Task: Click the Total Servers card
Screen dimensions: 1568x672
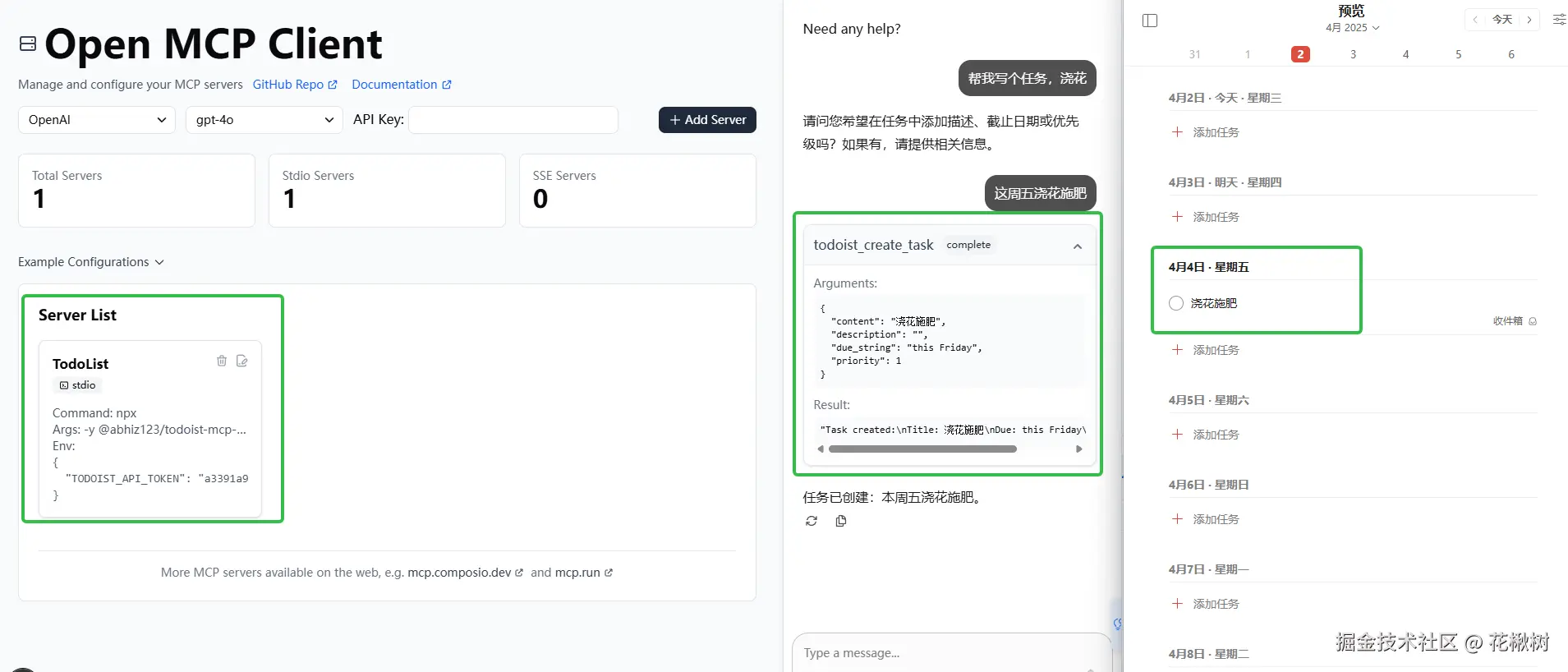Action: pos(136,191)
